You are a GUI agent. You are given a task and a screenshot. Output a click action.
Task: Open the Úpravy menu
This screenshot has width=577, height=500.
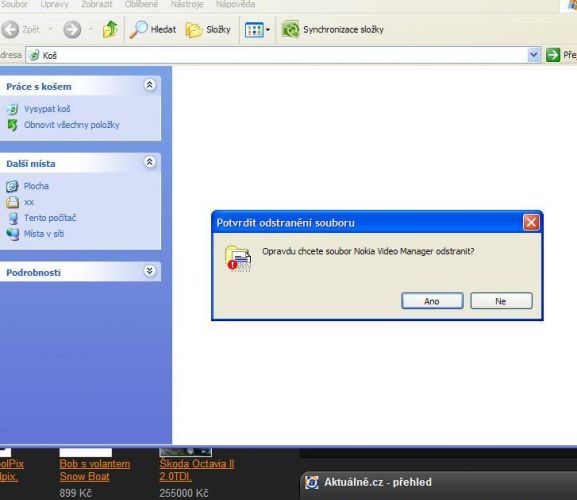[54, 4]
